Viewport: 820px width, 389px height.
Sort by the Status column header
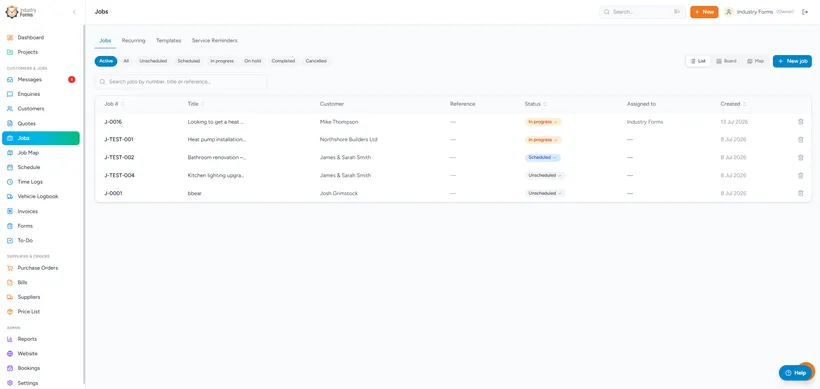[536, 104]
